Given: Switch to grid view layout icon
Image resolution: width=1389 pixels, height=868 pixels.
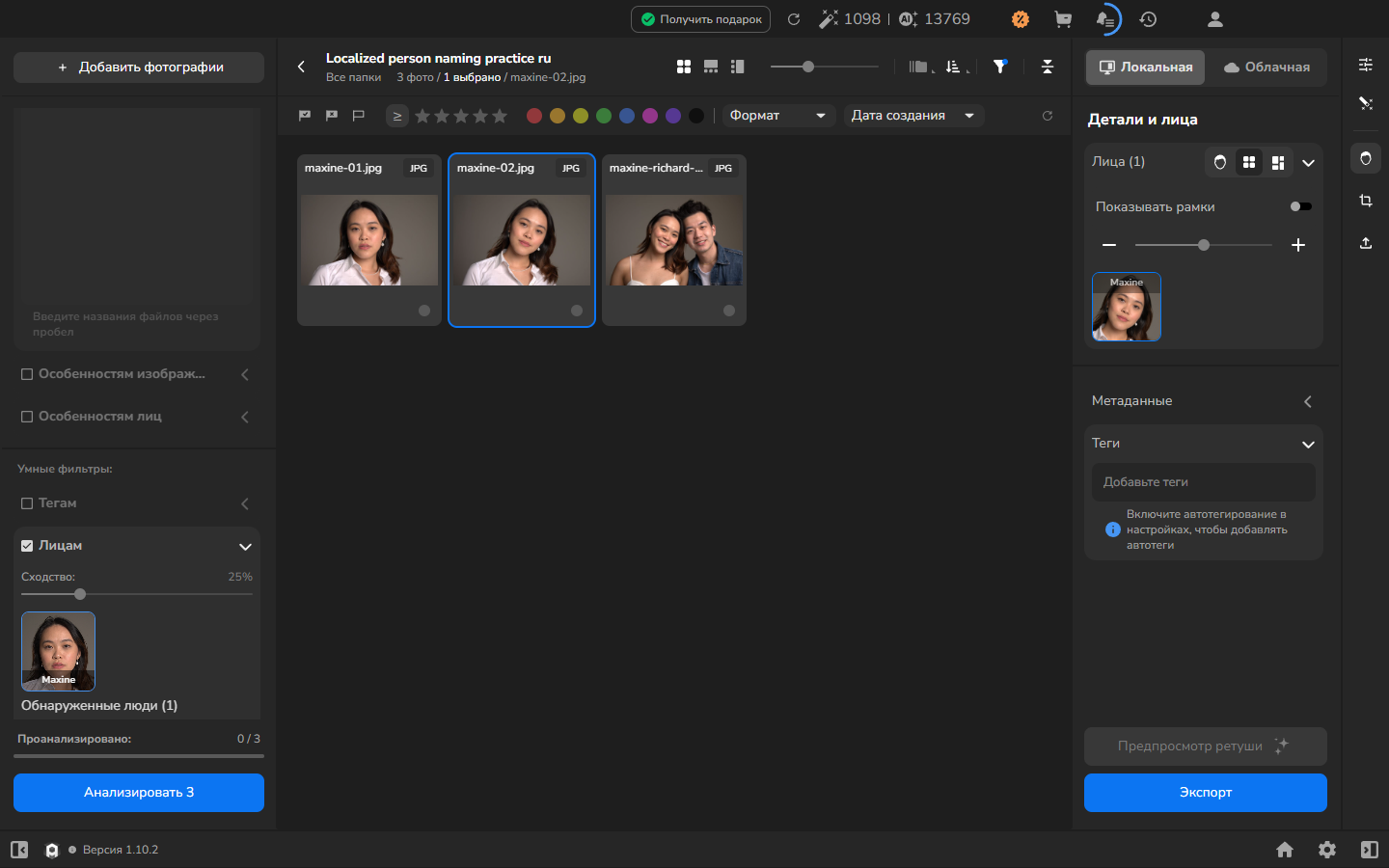Looking at the screenshot, I should (x=684, y=67).
